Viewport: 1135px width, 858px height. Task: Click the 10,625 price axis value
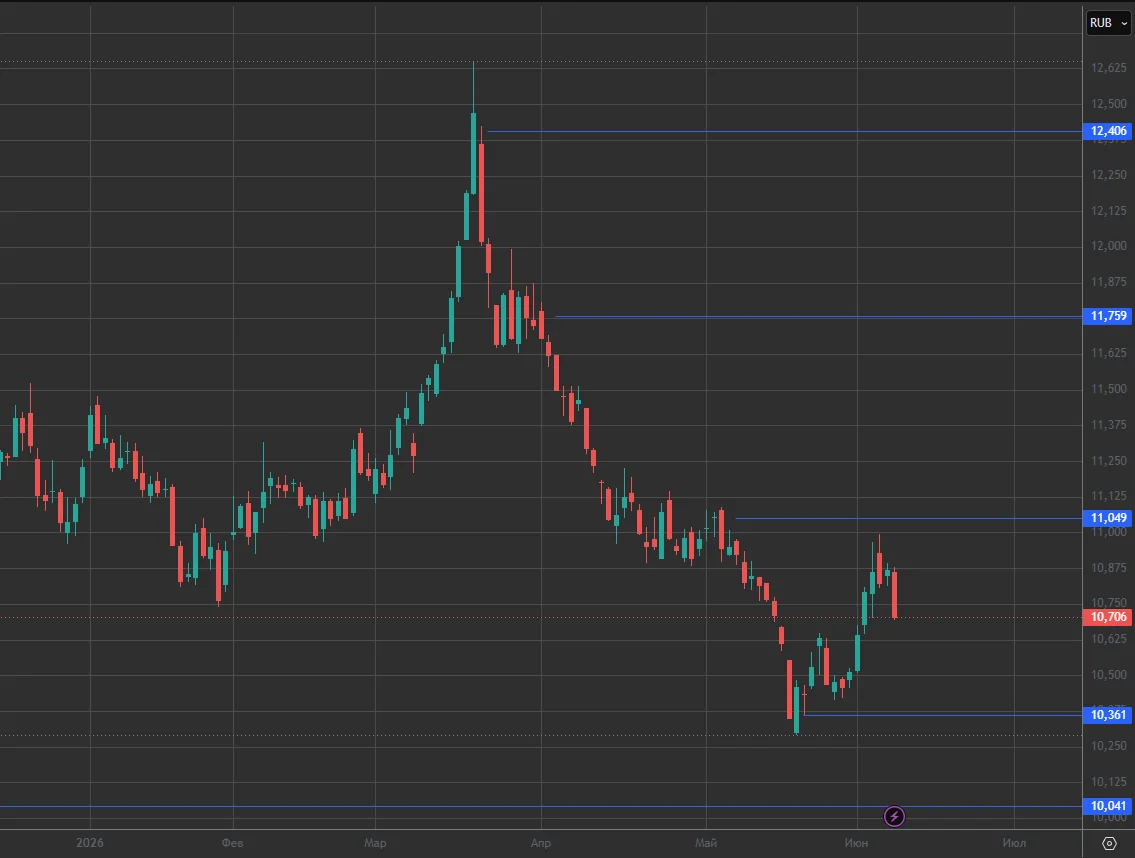(x=1109, y=639)
